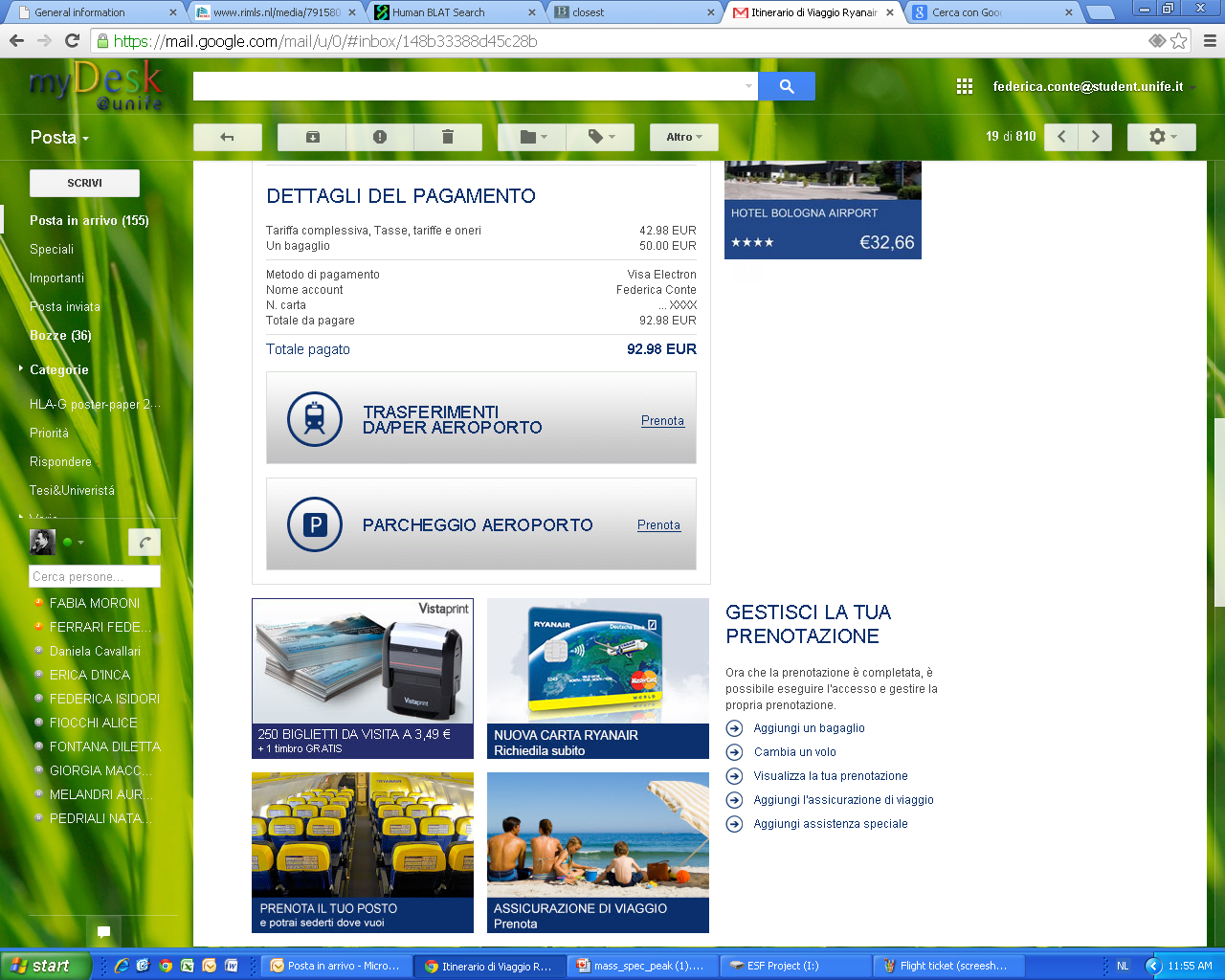
Task: Expand the Categorie section
Action: tap(58, 369)
